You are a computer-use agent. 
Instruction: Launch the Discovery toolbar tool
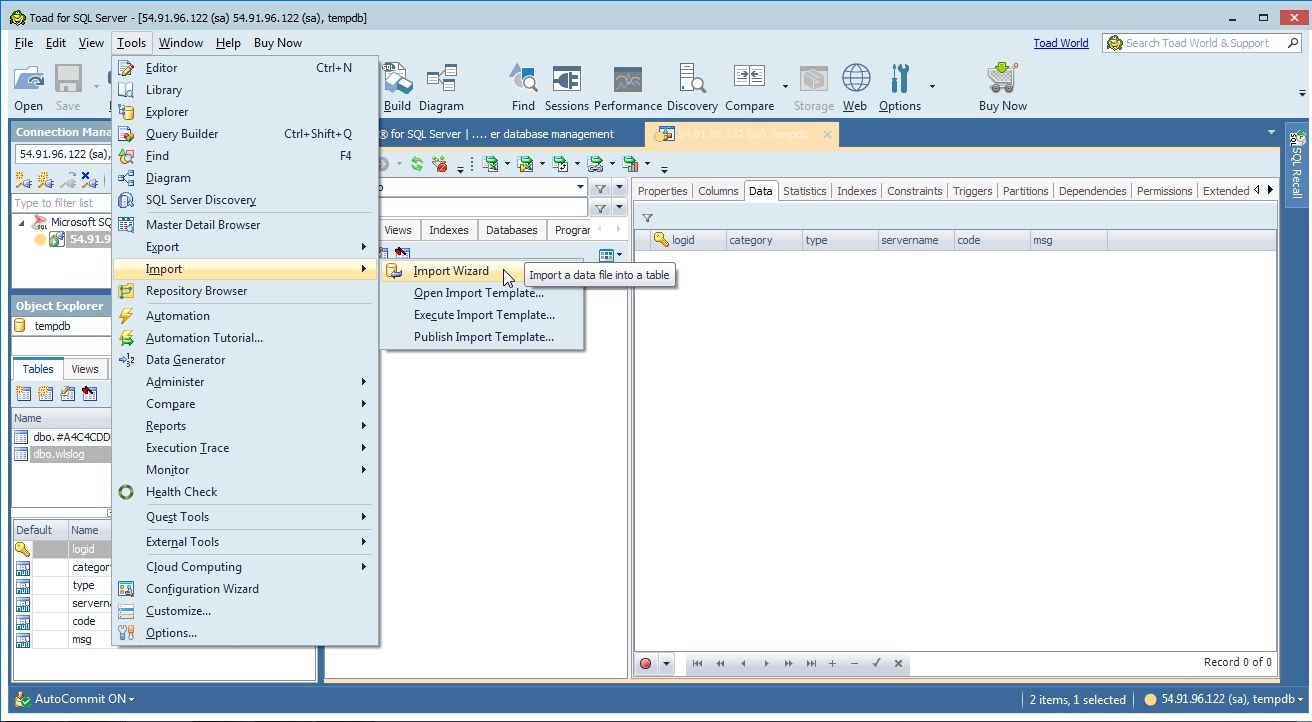[x=692, y=89]
